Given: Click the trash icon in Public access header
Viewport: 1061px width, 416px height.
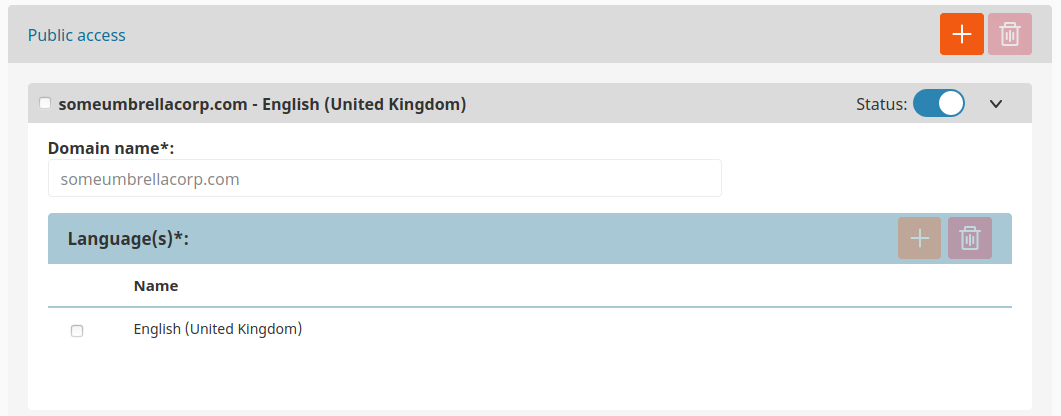Looking at the screenshot, I should pos(1010,34).
